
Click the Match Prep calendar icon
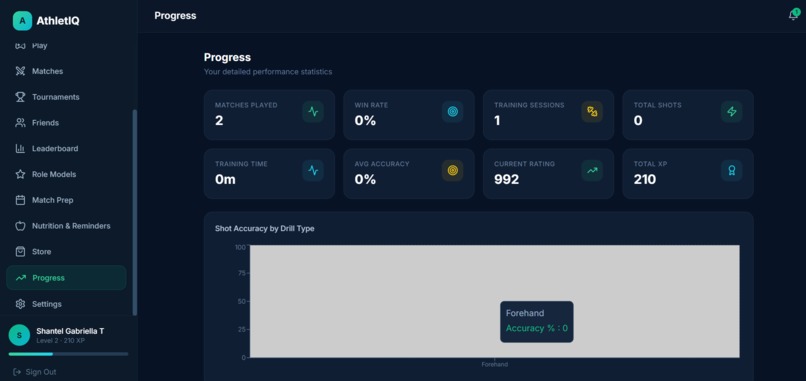click(x=20, y=200)
